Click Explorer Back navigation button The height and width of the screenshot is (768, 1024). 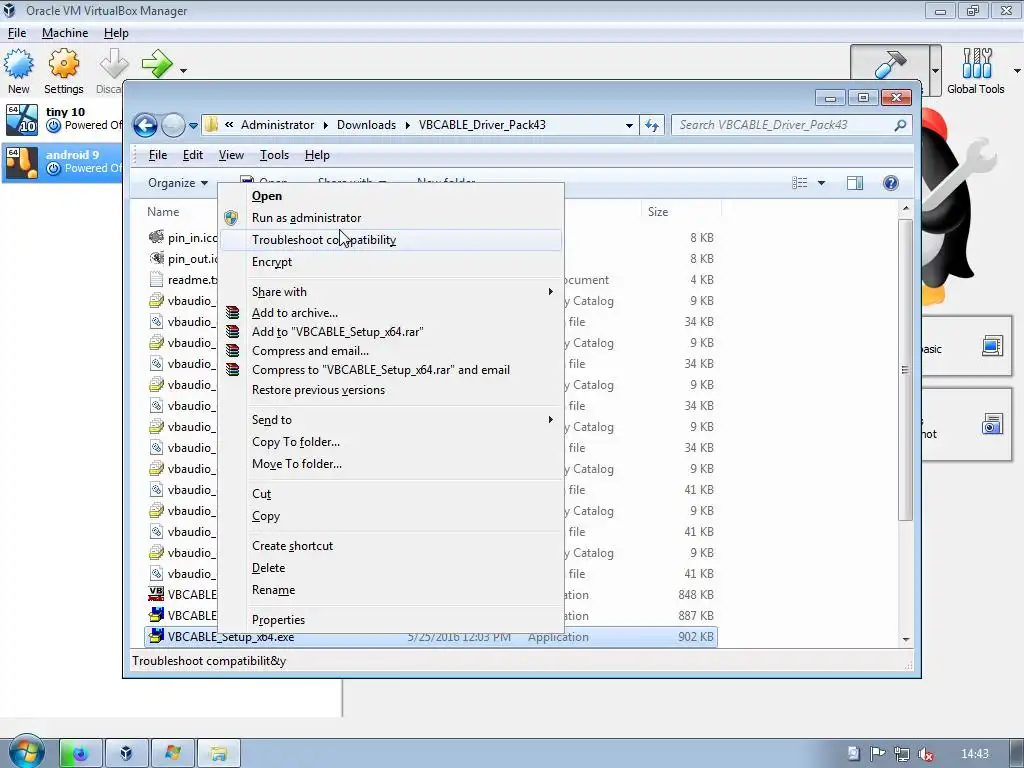145,125
